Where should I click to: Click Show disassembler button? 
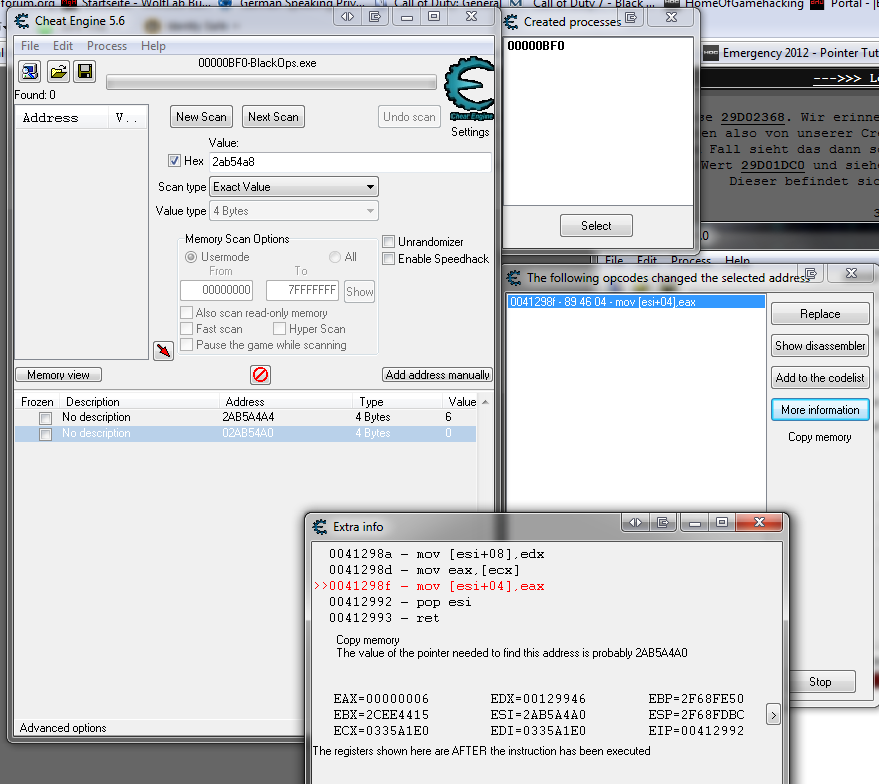pos(820,346)
